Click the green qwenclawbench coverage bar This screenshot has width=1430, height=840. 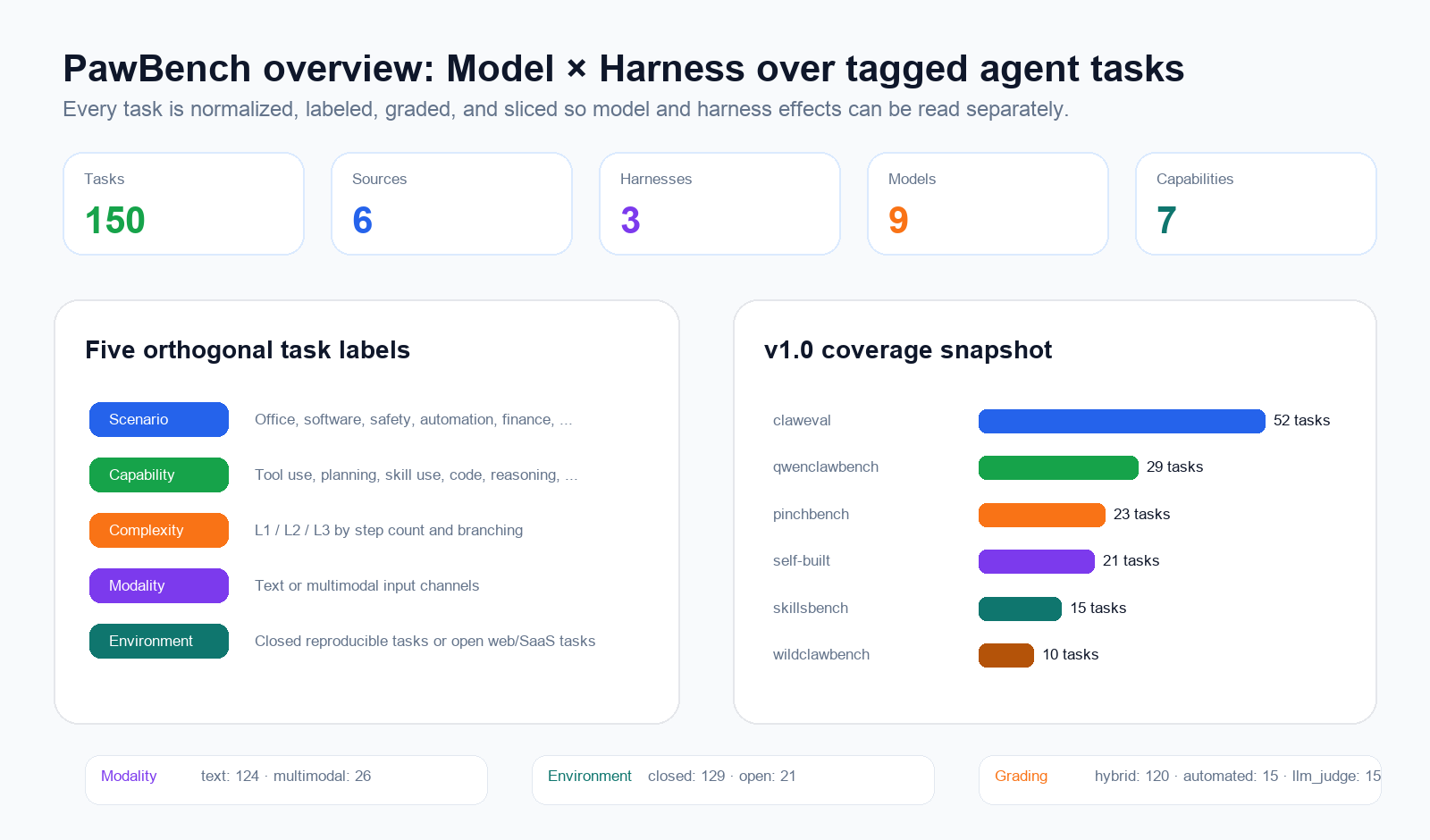1058,467
